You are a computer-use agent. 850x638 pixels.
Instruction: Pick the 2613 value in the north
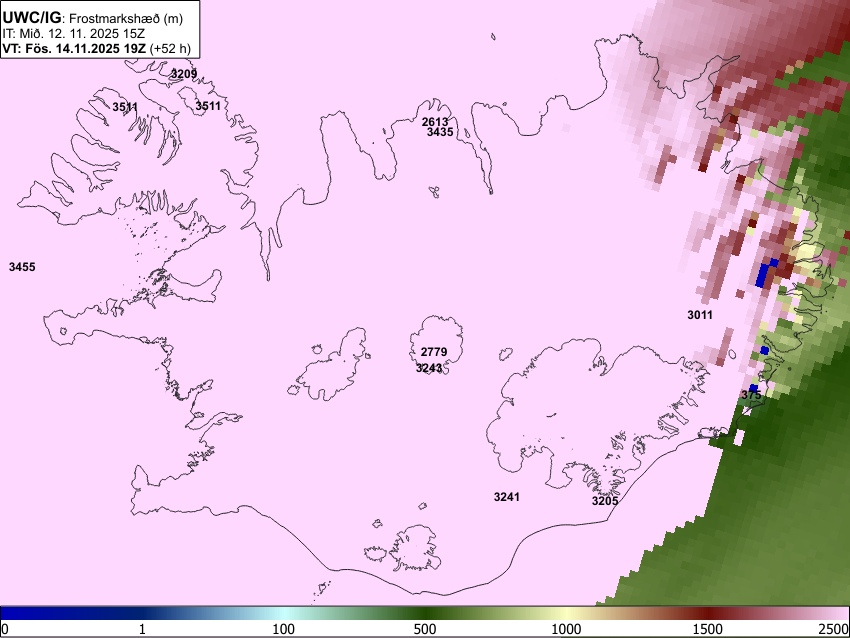(x=435, y=122)
